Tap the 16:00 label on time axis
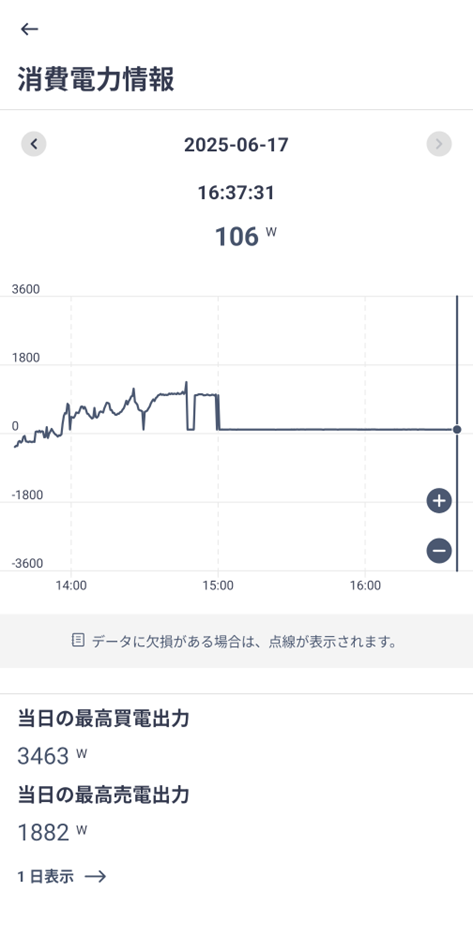473x928 pixels. 365,586
